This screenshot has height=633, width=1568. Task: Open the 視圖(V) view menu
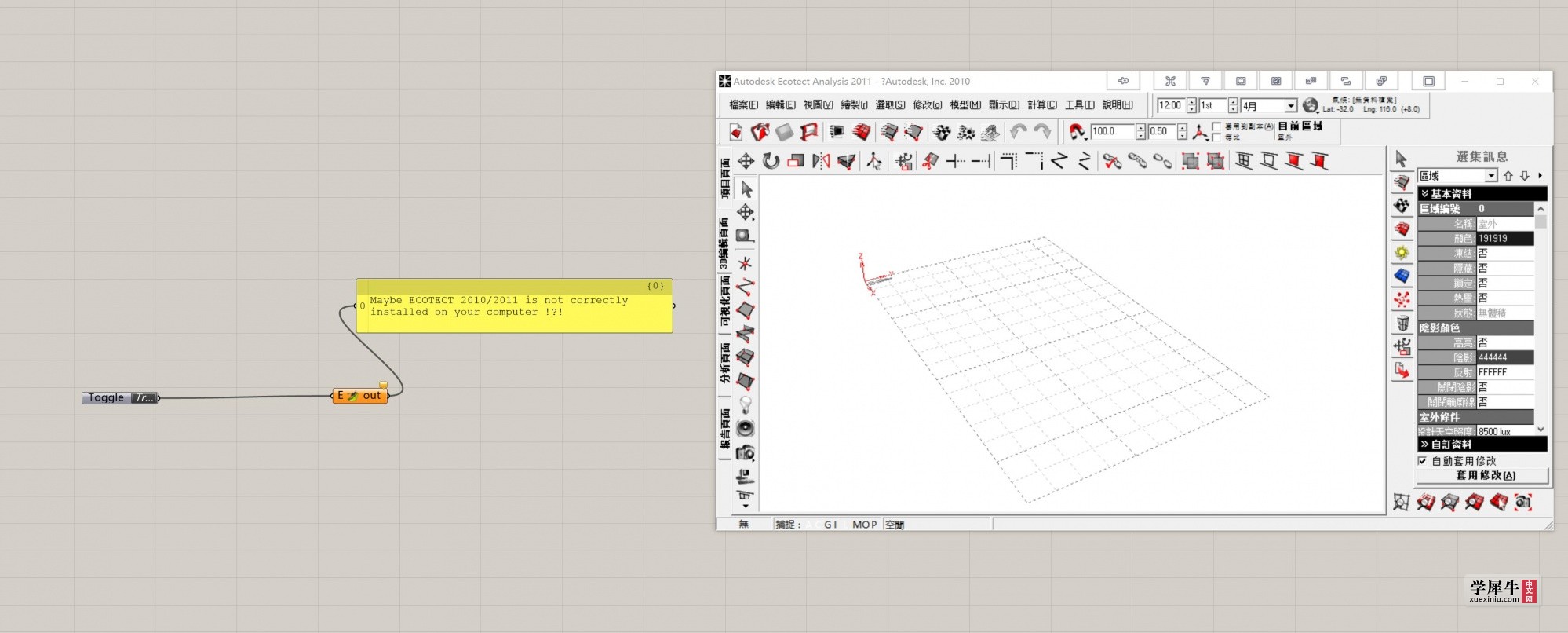(x=818, y=105)
